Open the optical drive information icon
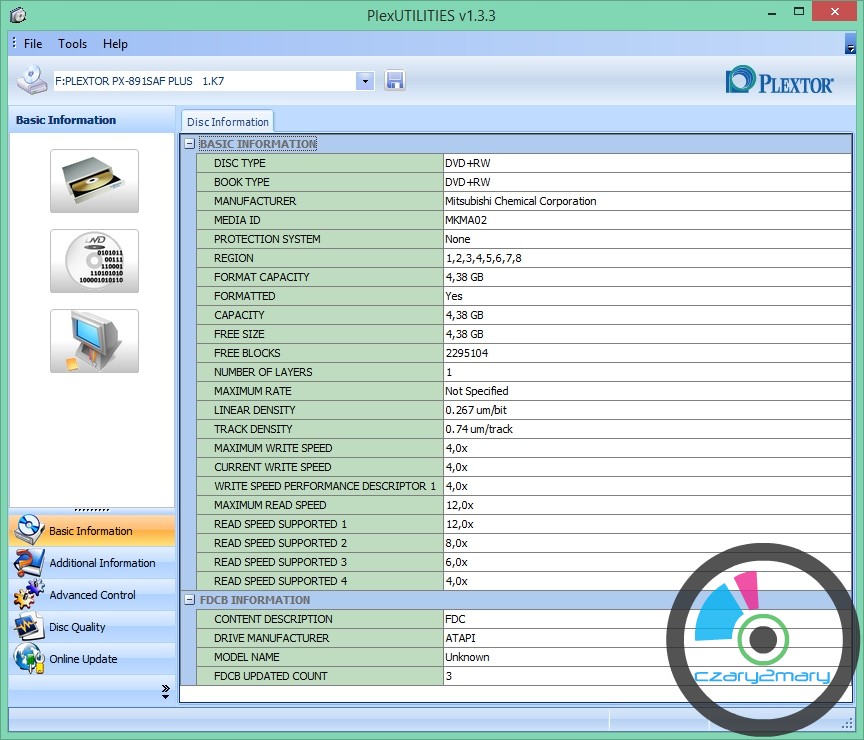 (94, 181)
